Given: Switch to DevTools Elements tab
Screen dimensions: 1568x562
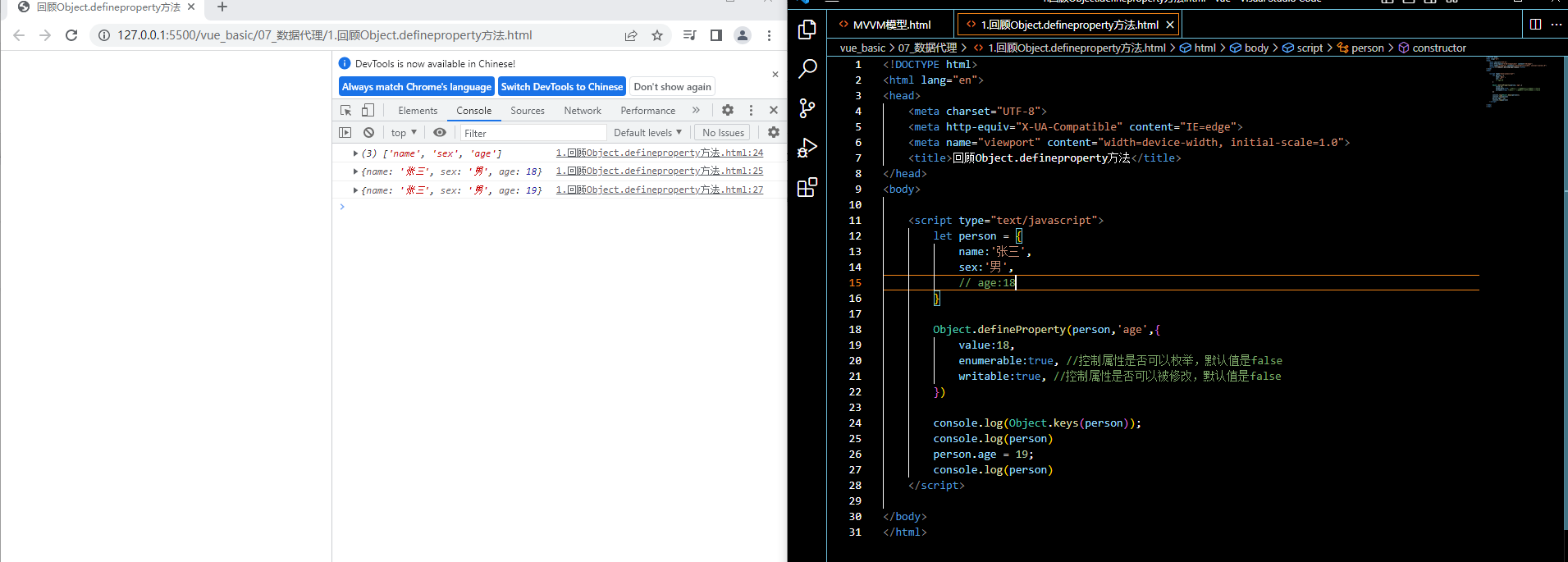Looking at the screenshot, I should tap(418, 110).
